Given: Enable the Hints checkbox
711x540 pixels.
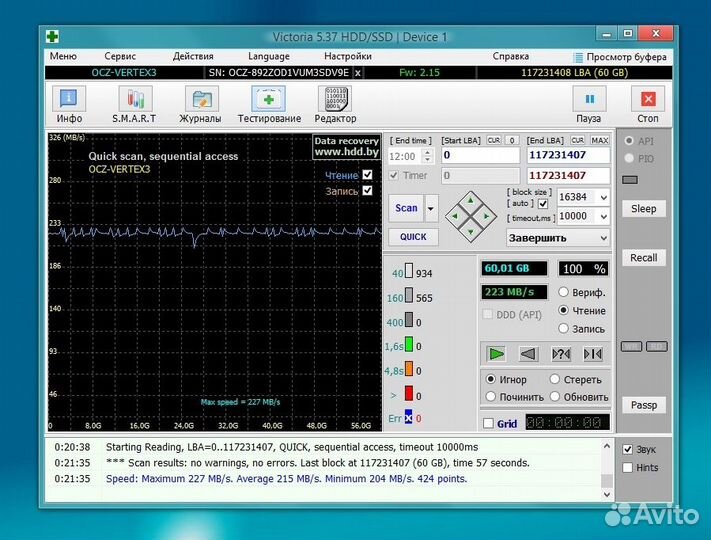Looking at the screenshot, I should click(x=628, y=467).
